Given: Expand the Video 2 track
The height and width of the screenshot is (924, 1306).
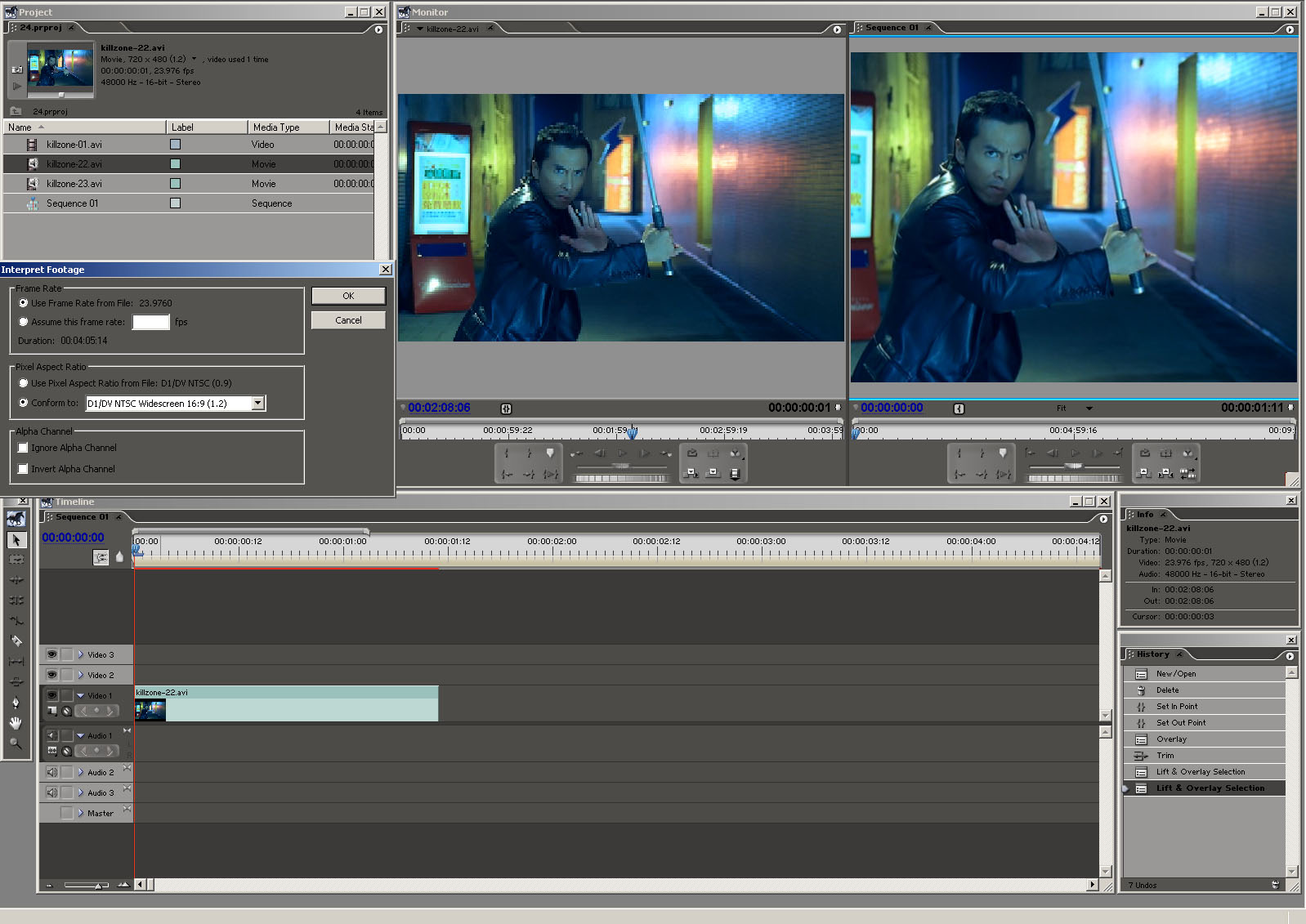Looking at the screenshot, I should (81, 675).
